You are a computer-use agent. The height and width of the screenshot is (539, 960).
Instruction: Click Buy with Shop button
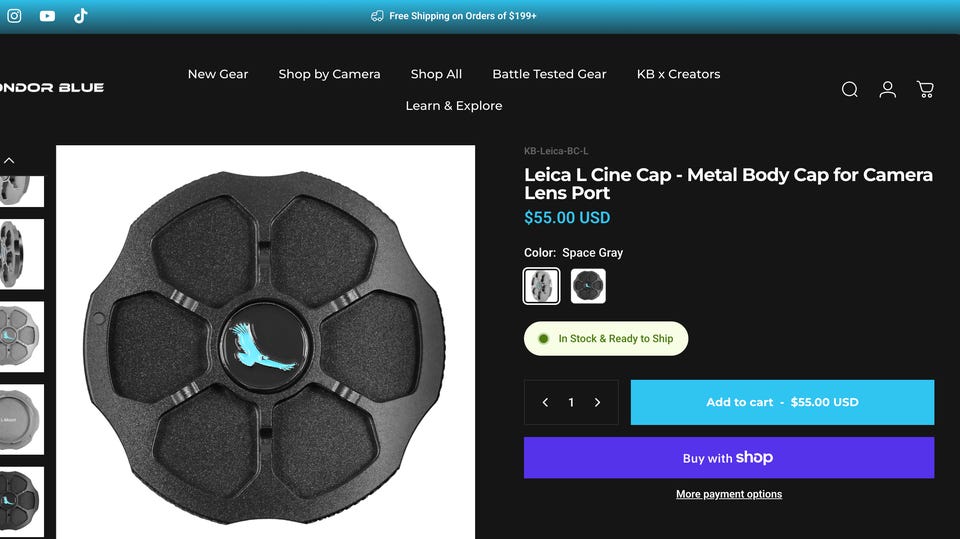729,458
